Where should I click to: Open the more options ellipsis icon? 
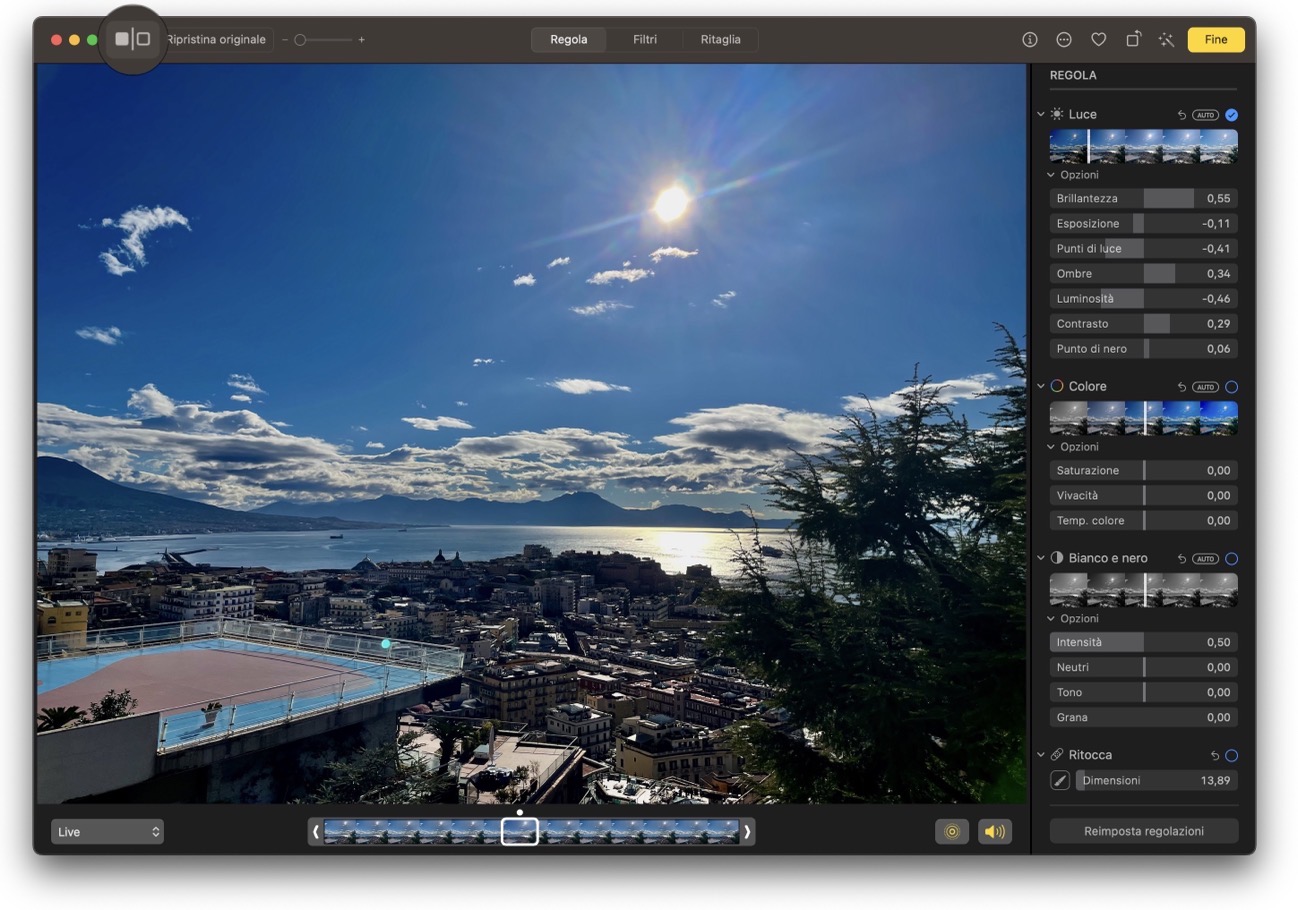tap(1063, 39)
